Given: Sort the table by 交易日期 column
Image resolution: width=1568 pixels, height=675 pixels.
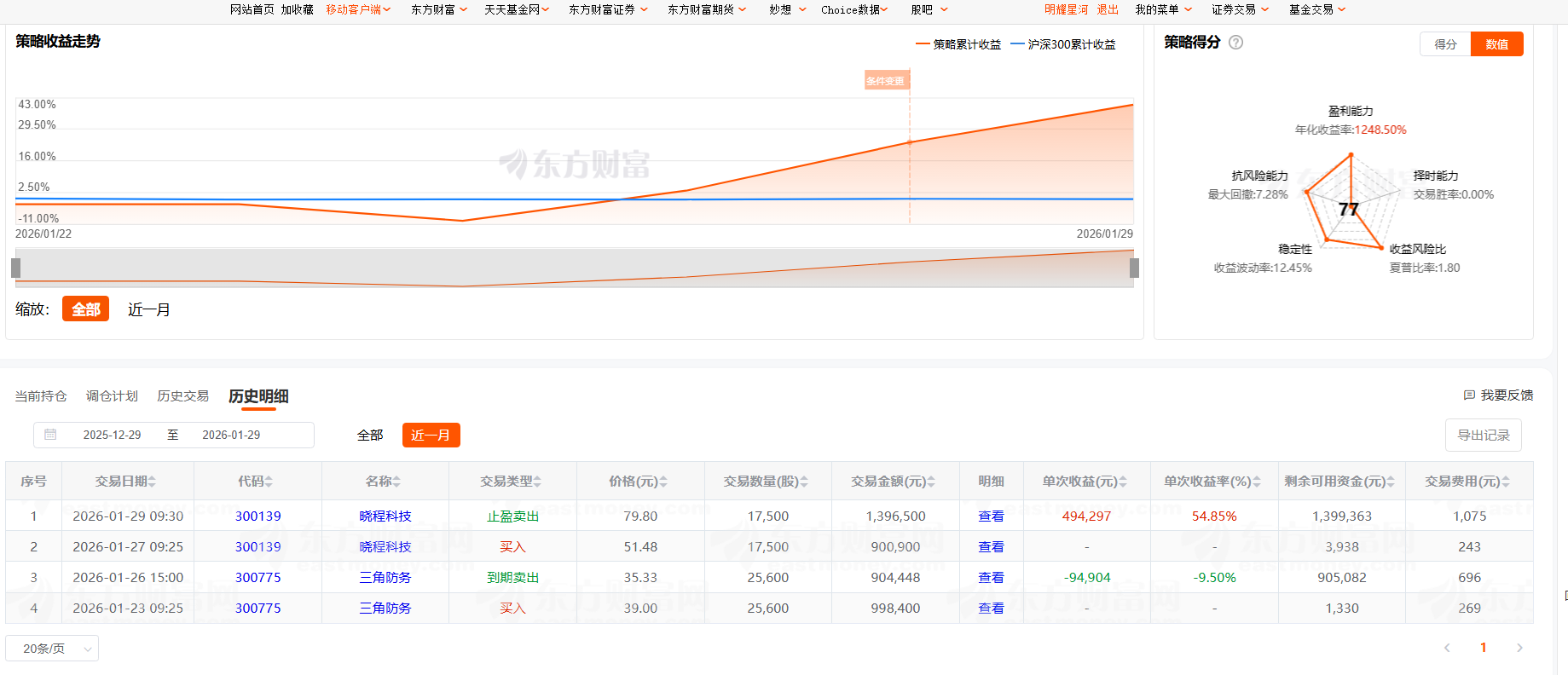Looking at the screenshot, I should [x=152, y=482].
